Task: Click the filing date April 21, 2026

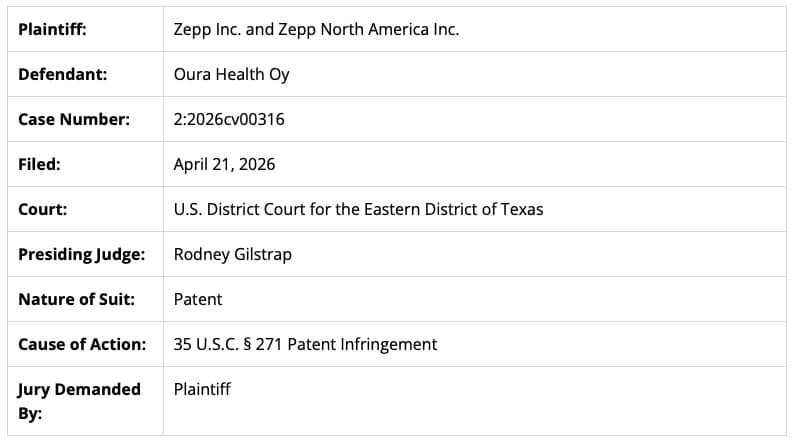Action: [224, 164]
